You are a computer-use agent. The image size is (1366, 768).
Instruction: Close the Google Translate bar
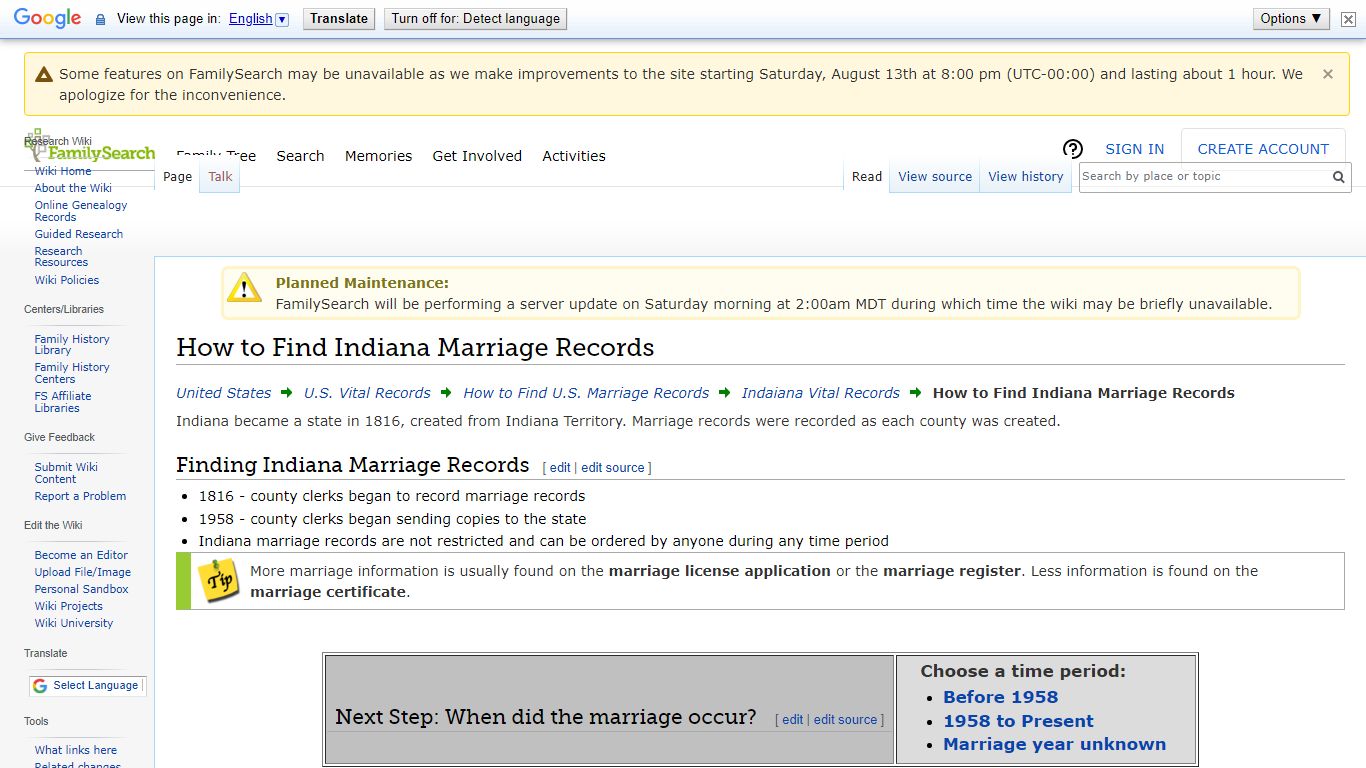pos(1348,19)
